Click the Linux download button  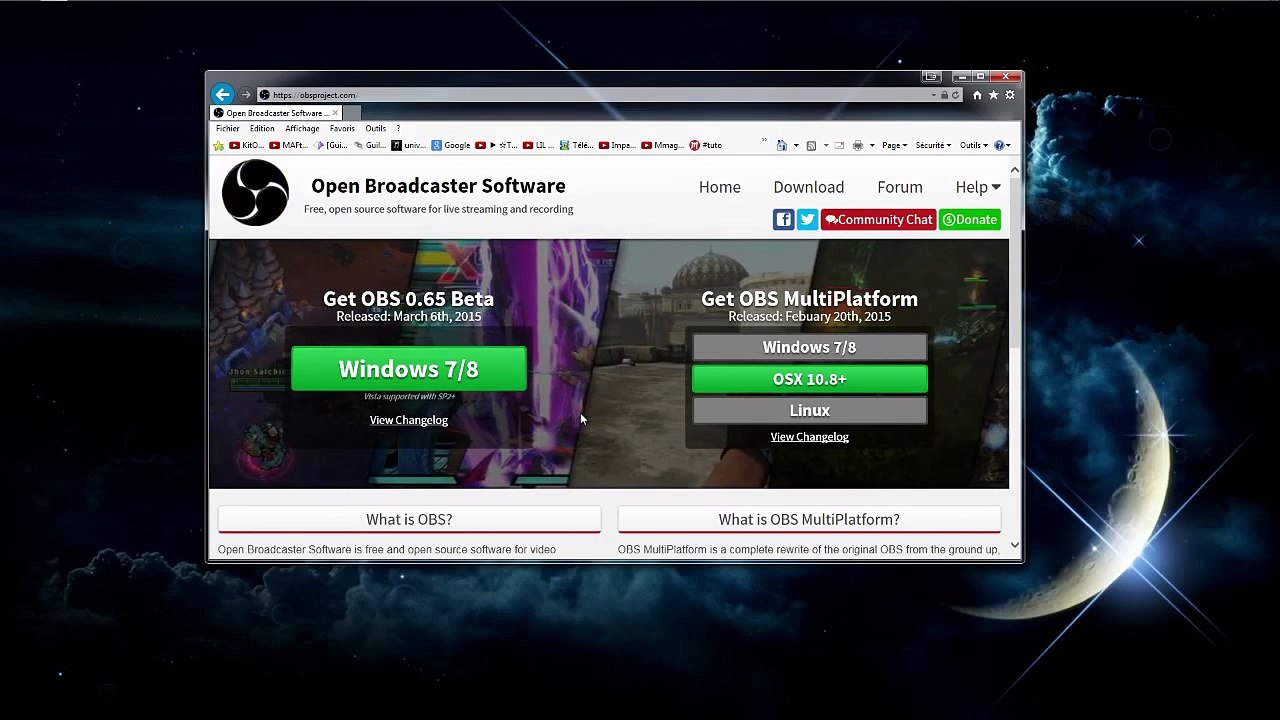[x=810, y=411]
